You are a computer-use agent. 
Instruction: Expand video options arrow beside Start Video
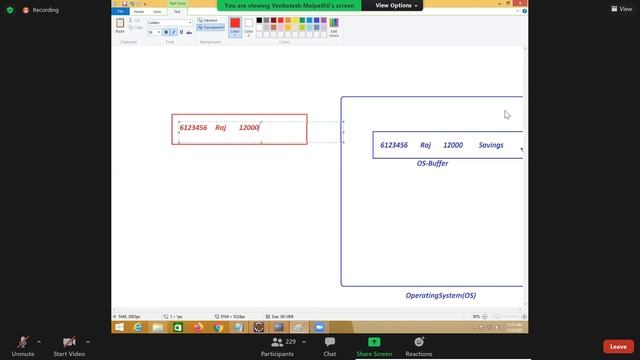point(88,342)
